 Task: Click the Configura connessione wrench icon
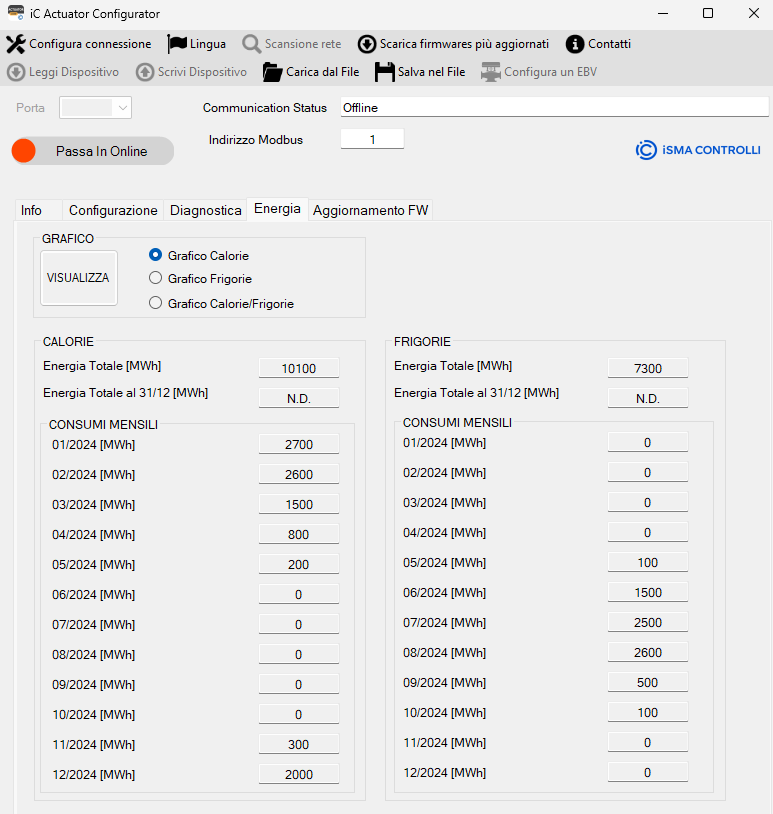[16, 44]
